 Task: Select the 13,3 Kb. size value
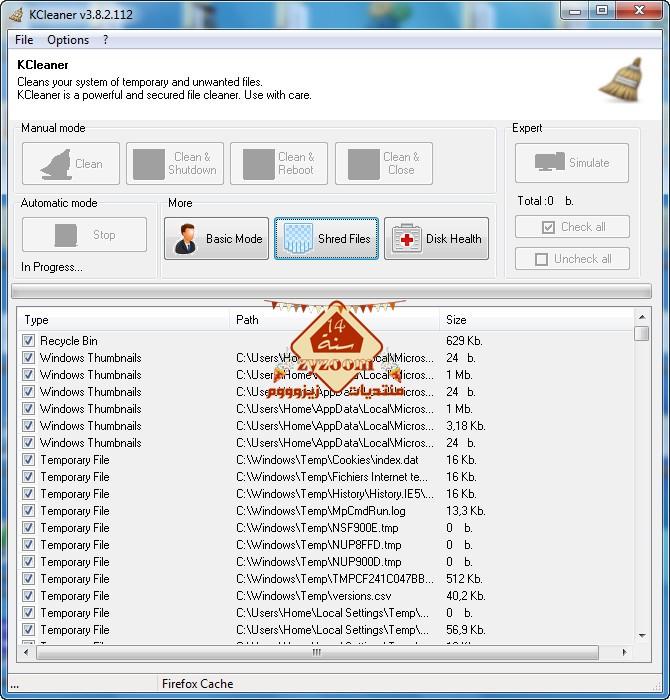pyautogui.click(x=466, y=511)
